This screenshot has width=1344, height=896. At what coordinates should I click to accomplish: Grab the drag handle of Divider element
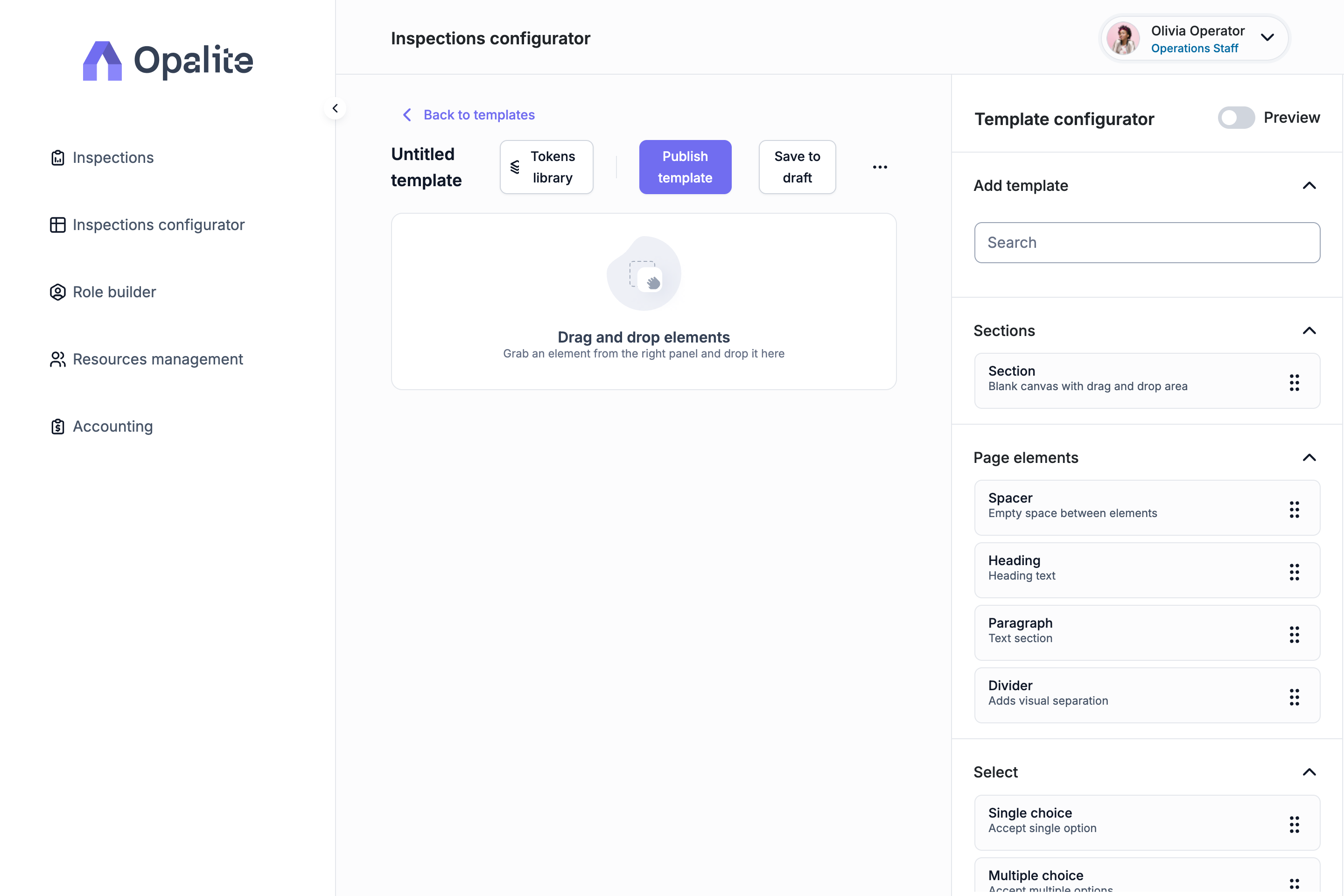click(x=1294, y=697)
